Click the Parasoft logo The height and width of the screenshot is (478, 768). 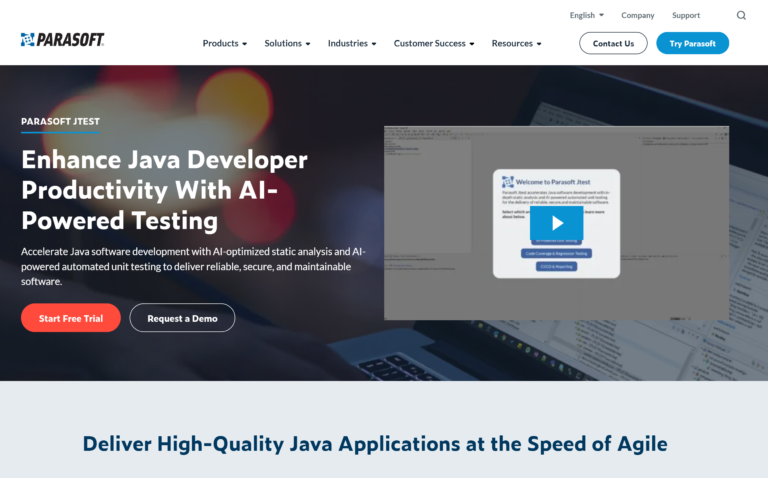pyautogui.click(x=62, y=40)
